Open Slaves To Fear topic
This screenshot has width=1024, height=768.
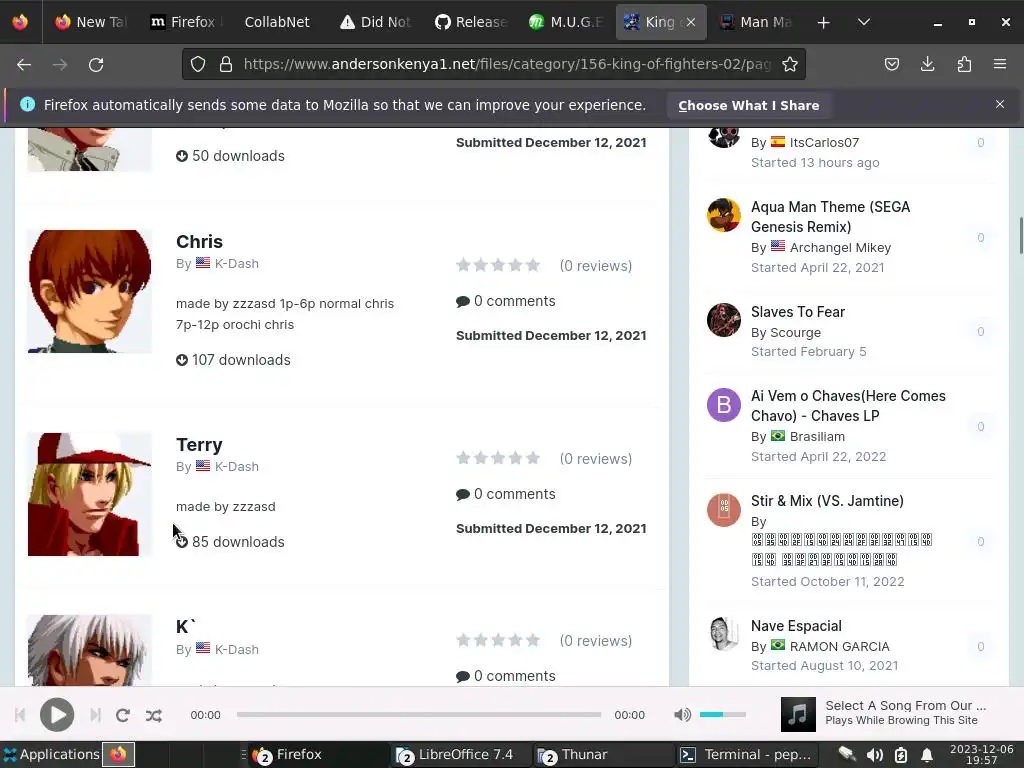pos(798,312)
